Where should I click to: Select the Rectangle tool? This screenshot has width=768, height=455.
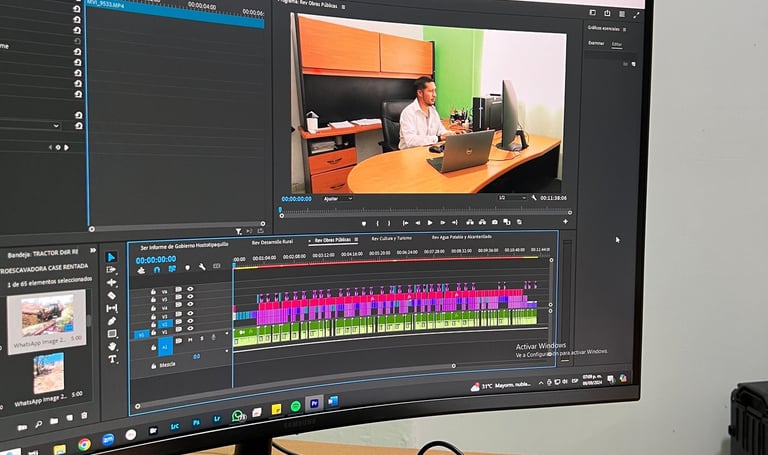click(112, 334)
